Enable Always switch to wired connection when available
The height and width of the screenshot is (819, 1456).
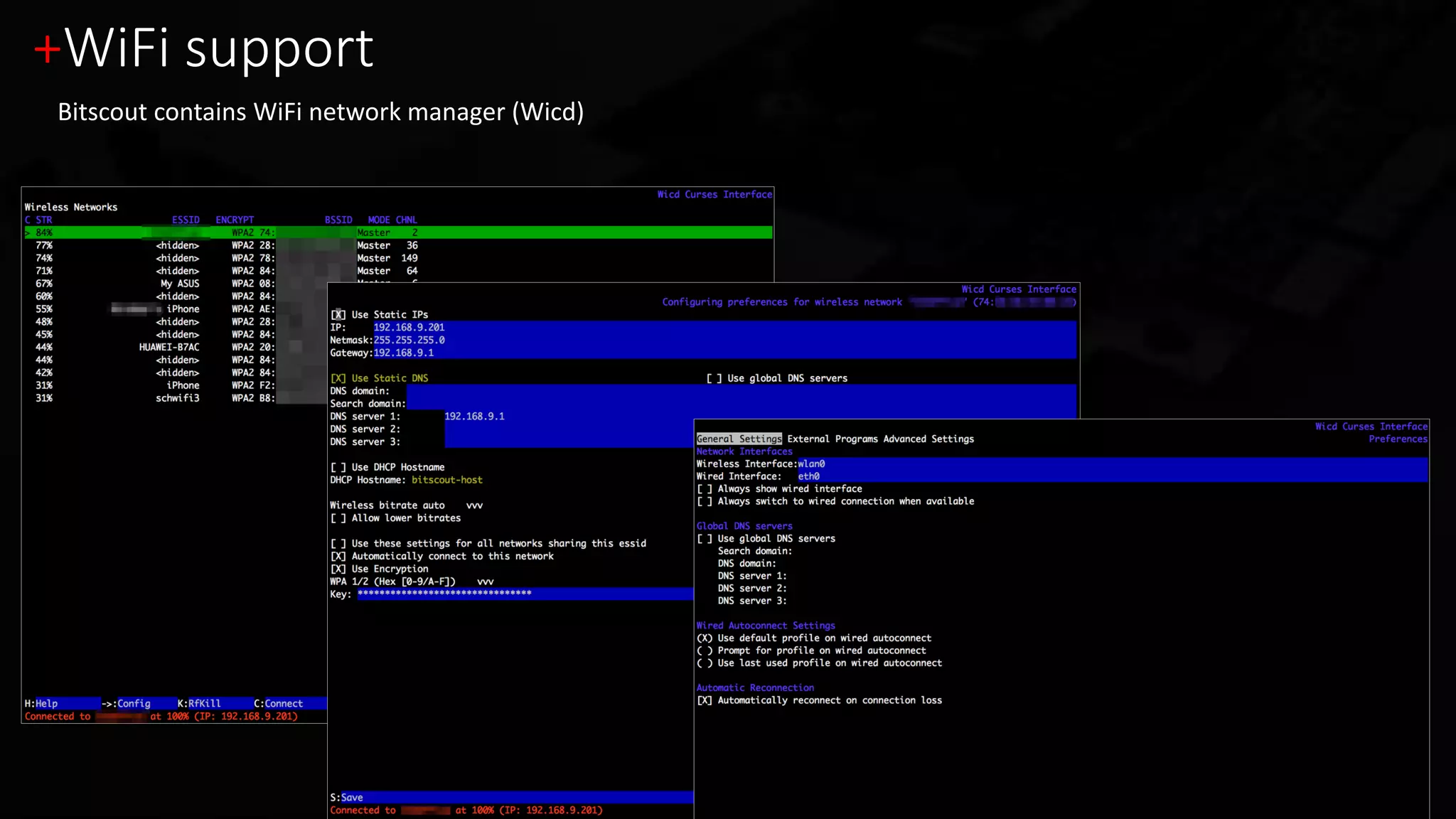(x=704, y=501)
